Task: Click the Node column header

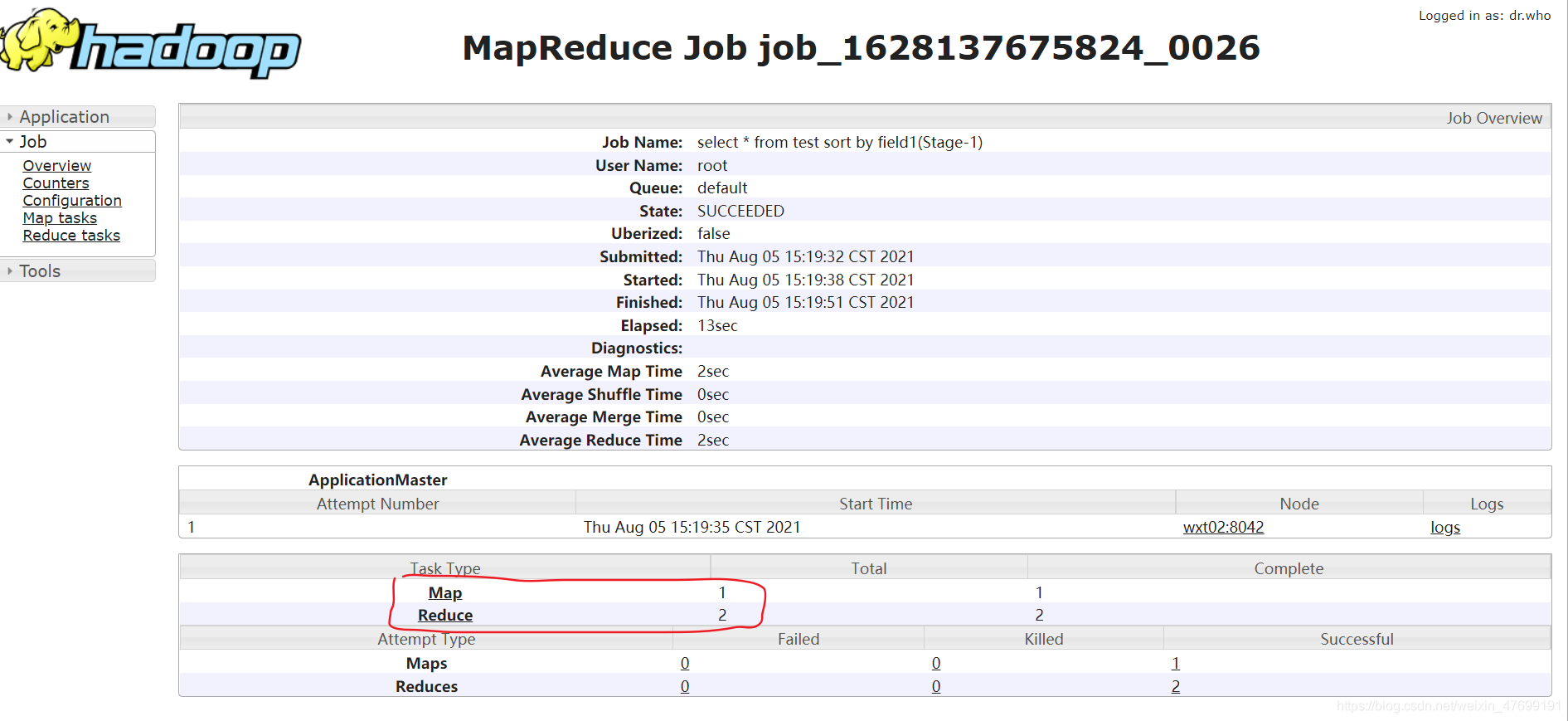Action: (1299, 504)
